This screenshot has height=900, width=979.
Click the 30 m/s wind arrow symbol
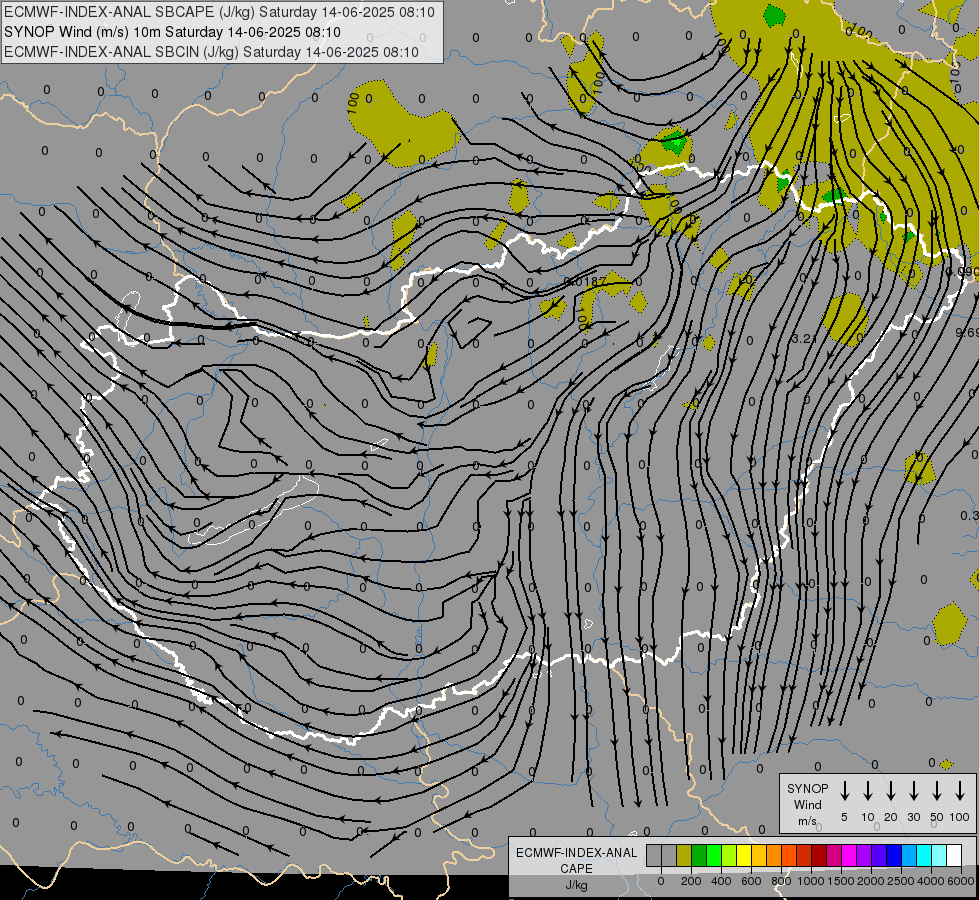[913, 790]
